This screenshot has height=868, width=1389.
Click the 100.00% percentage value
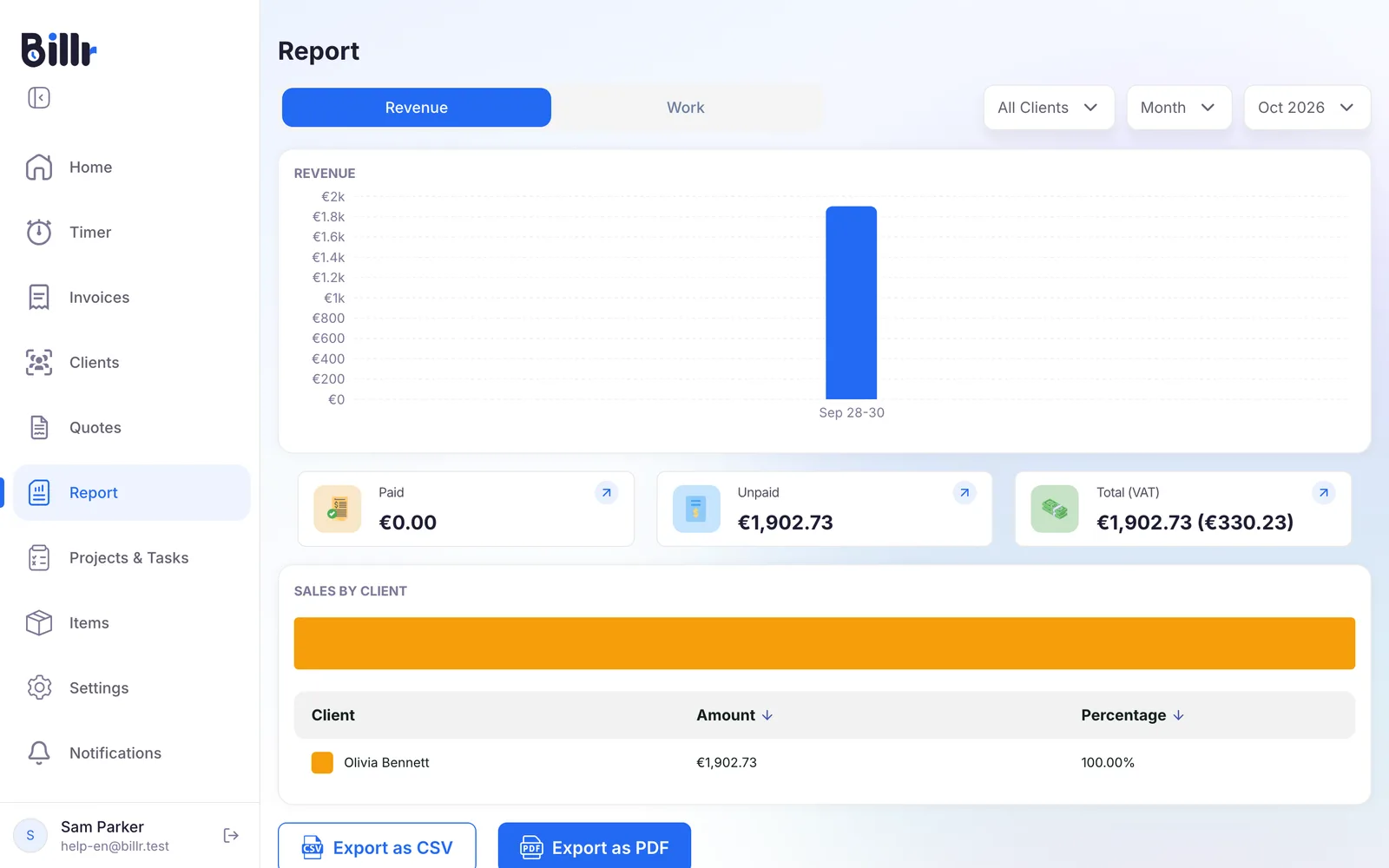1108,763
